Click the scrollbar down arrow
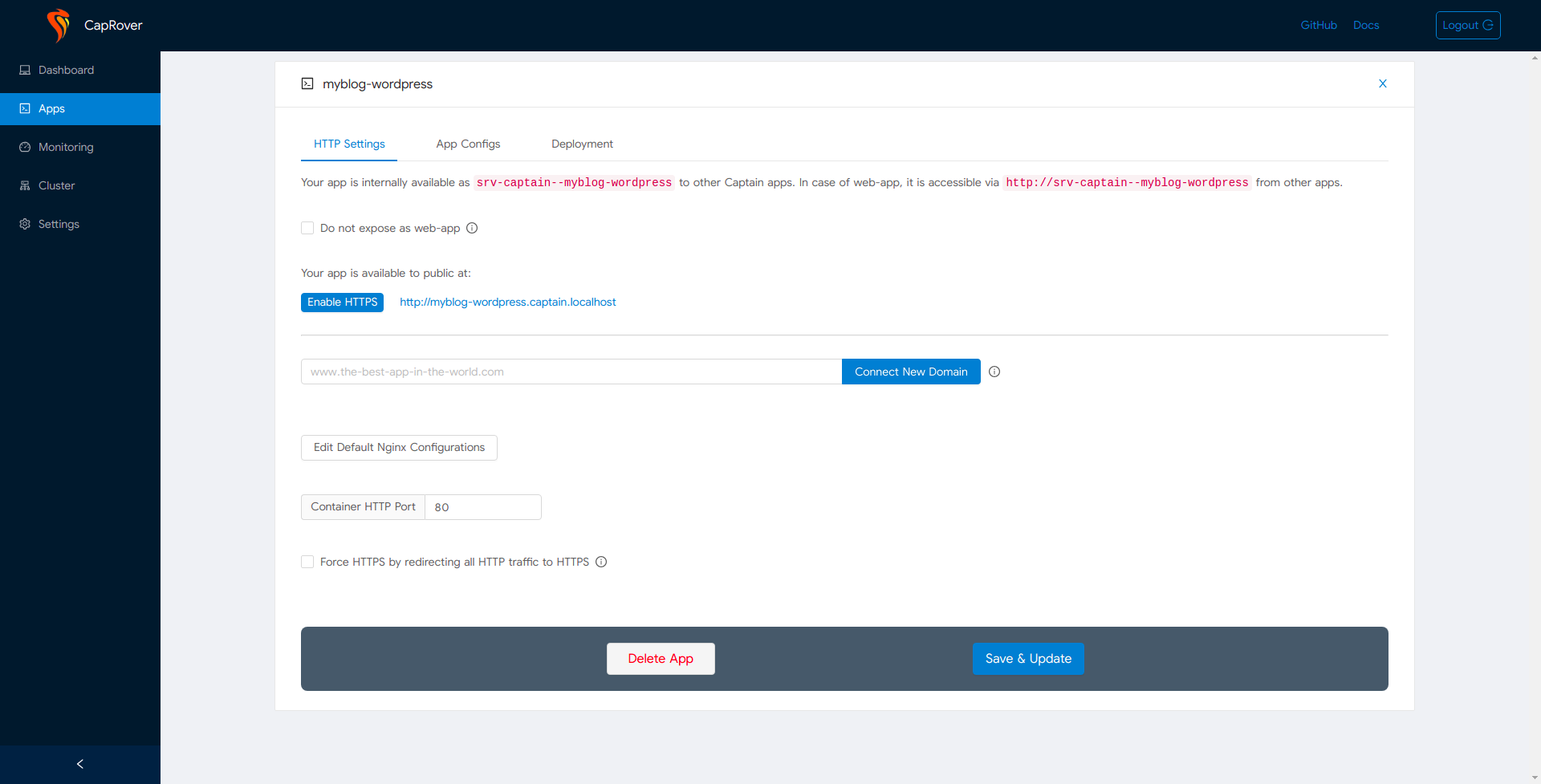This screenshot has width=1541, height=784. [1534, 778]
